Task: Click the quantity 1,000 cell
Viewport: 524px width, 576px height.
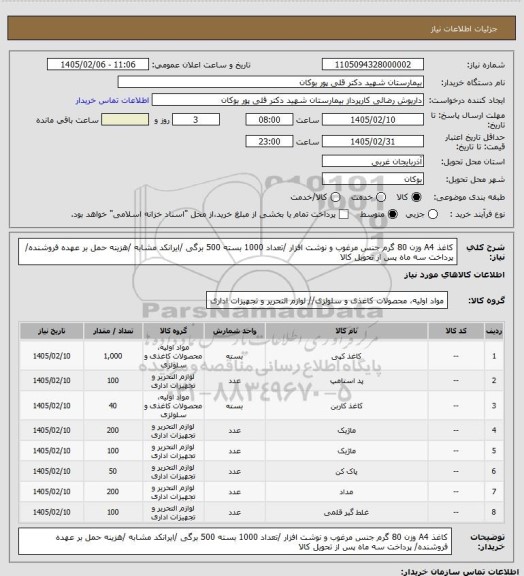Action: point(113,356)
